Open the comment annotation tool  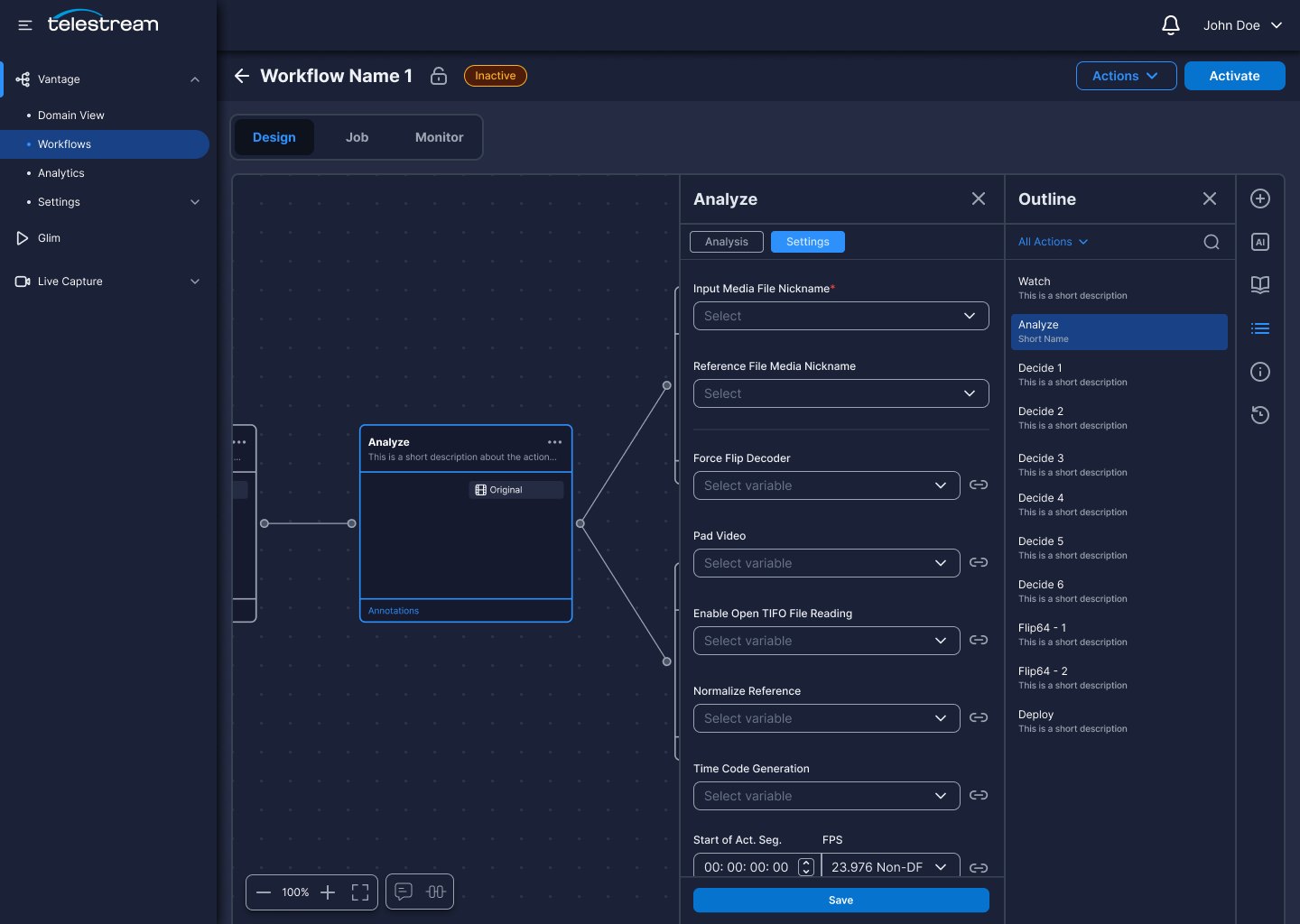404,892
